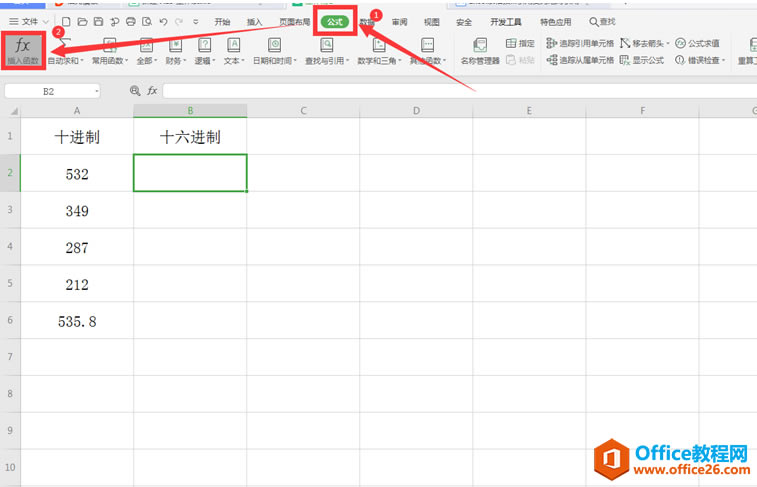Viewport: 757px width, 487px height.
Task: Switch to the Page Layout (页面布局) tab
Action: click(294, 22)
